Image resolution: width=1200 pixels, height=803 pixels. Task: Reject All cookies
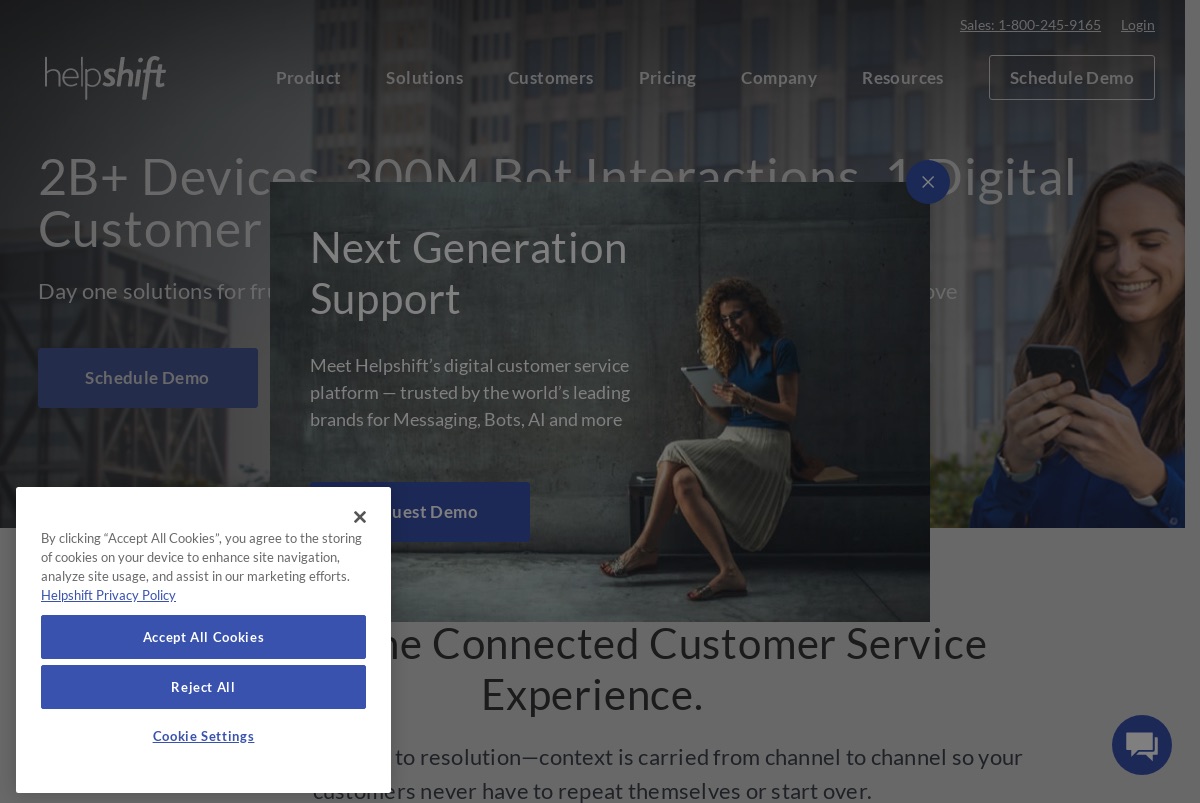[x=203, y=687]
